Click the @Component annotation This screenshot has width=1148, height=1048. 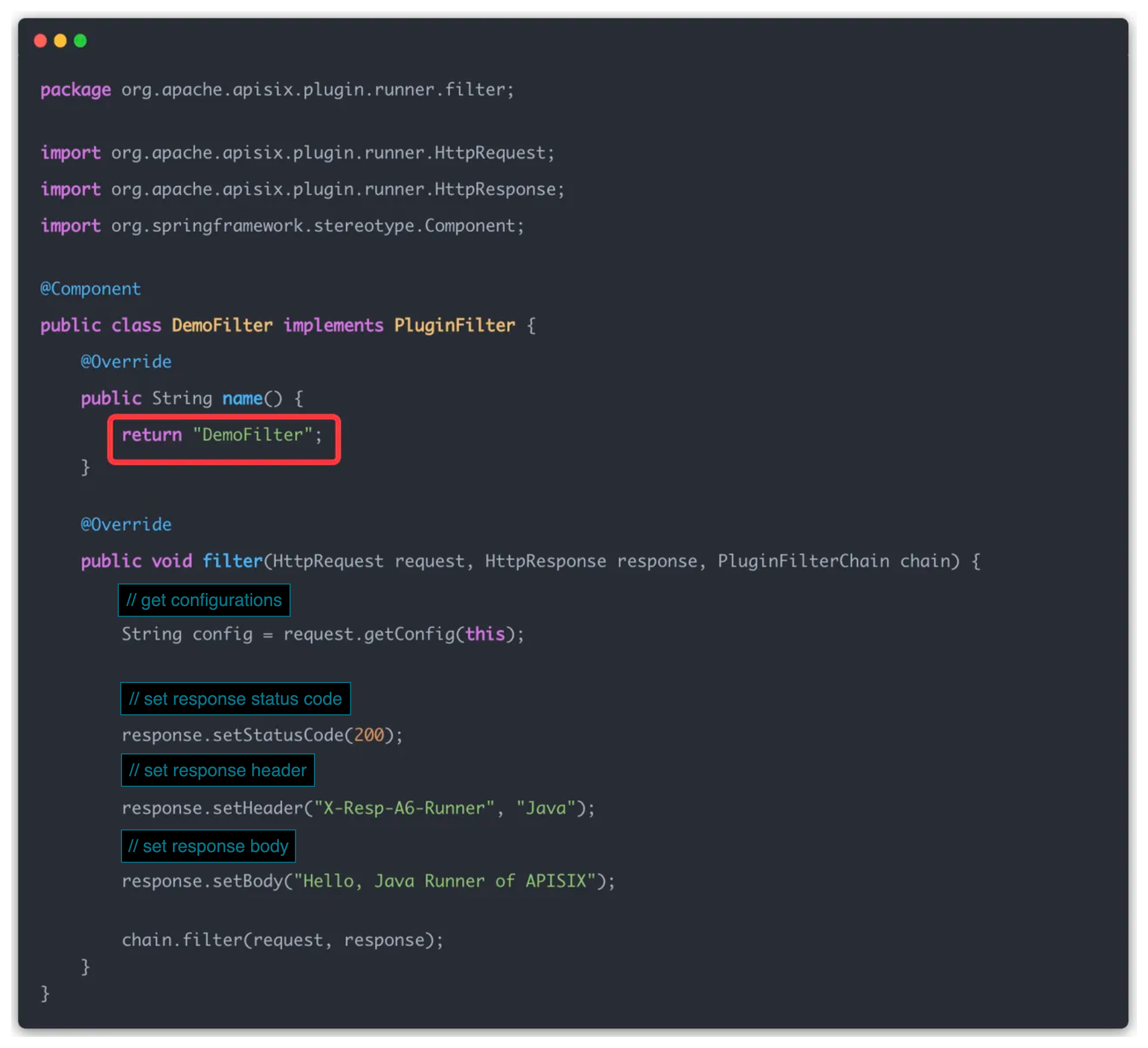(90, 289)
